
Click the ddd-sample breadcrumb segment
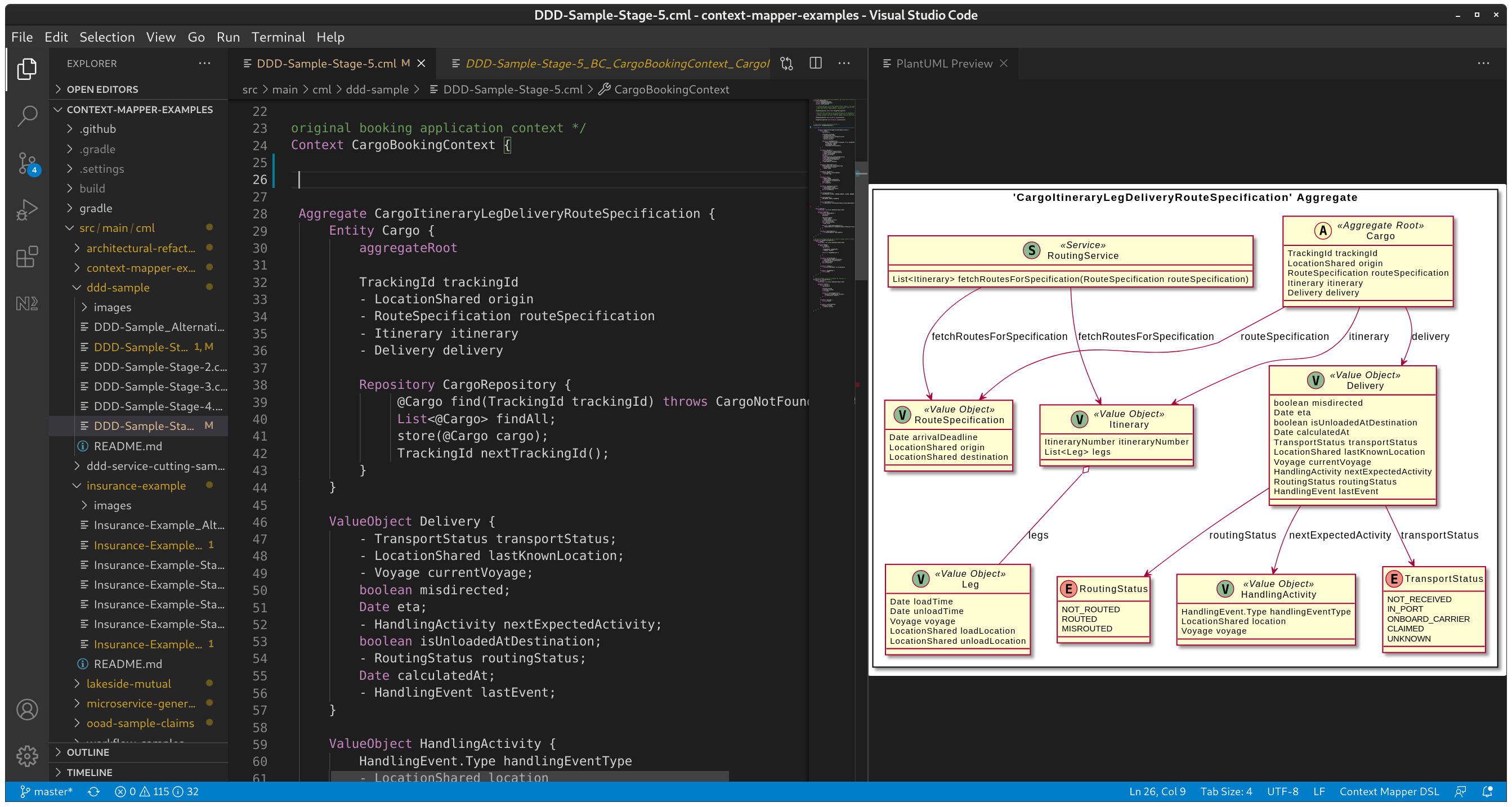point(377,89)
